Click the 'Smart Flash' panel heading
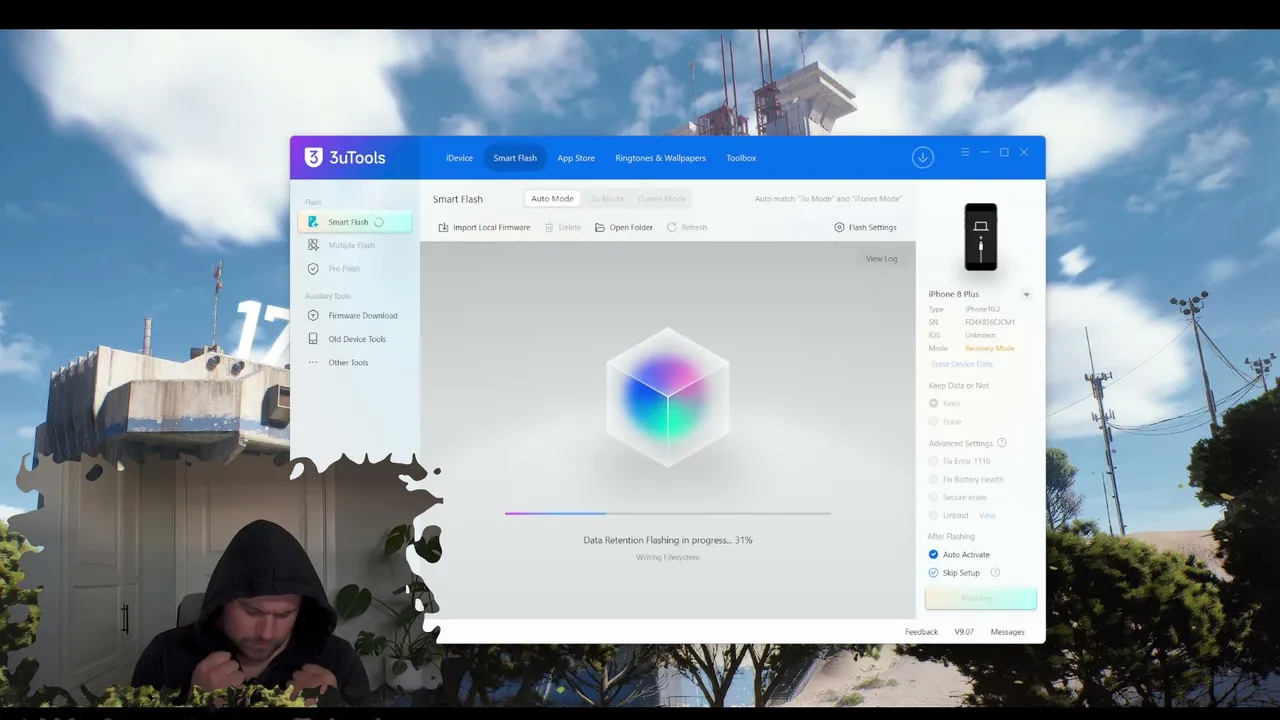1280x720 pixels. click(458, 199)
